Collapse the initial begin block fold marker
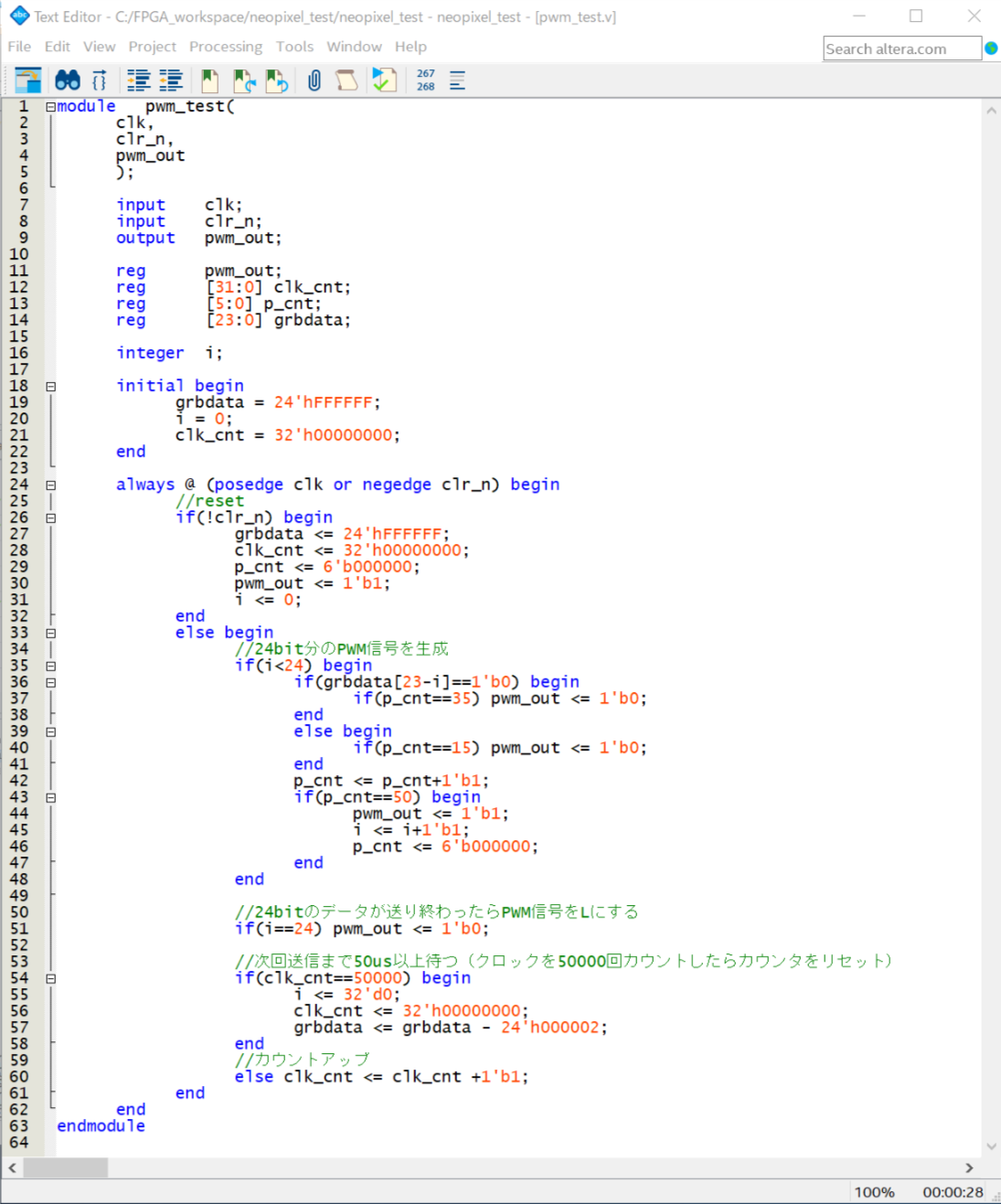Screen dimensions: 1001x1204 click(x=51, y=387)
